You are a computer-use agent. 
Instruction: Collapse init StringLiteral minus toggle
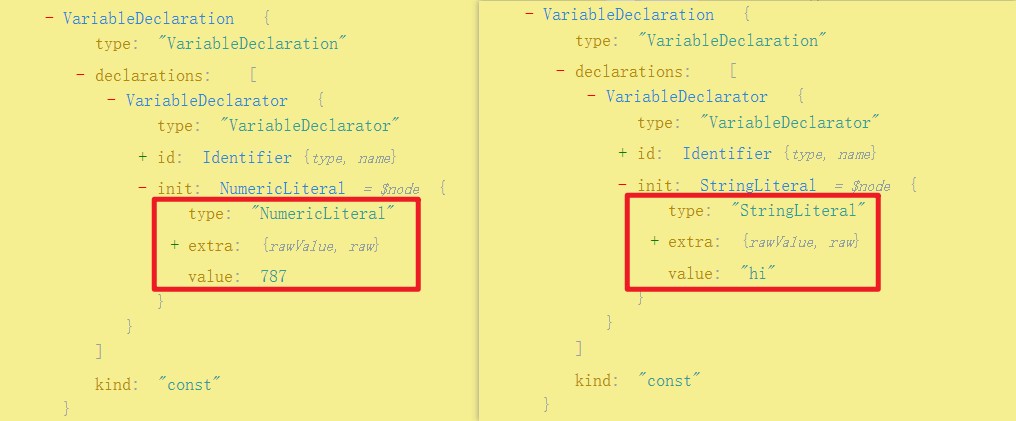[623, 185]
